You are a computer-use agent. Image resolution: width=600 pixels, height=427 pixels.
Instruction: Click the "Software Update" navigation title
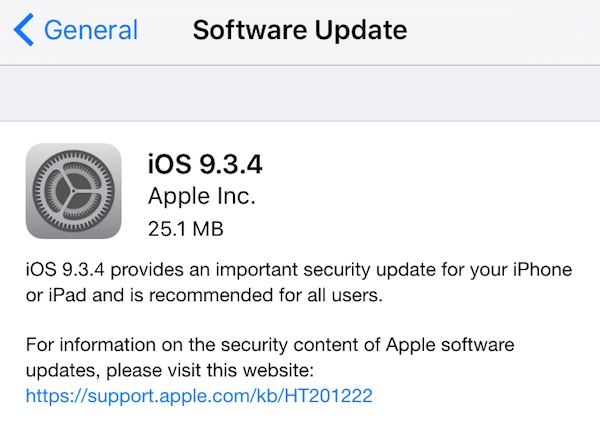tap(300, 30)
